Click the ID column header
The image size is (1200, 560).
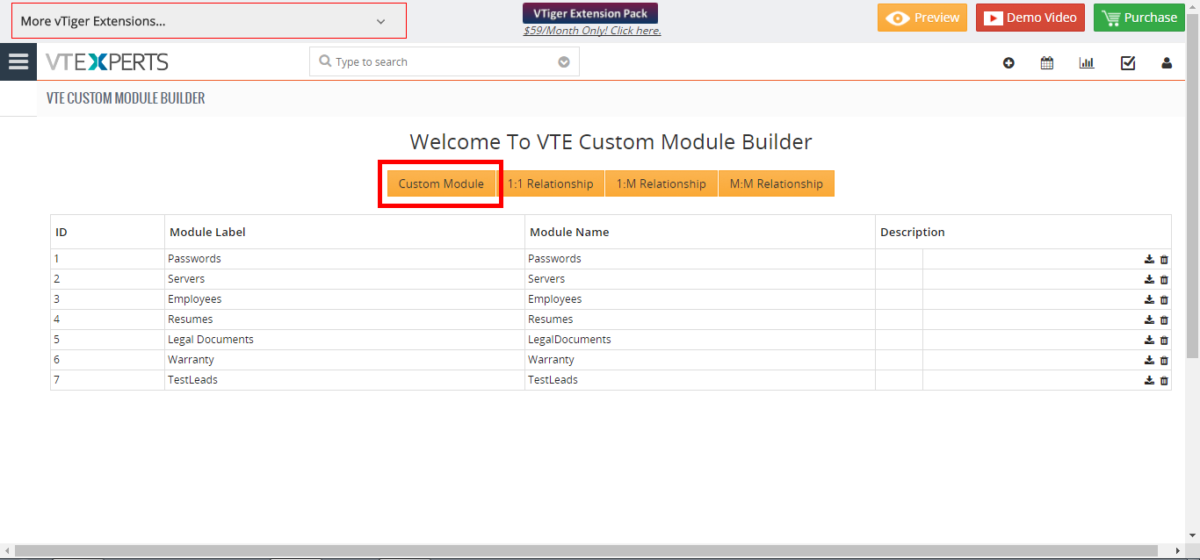[x=107, y=232]
